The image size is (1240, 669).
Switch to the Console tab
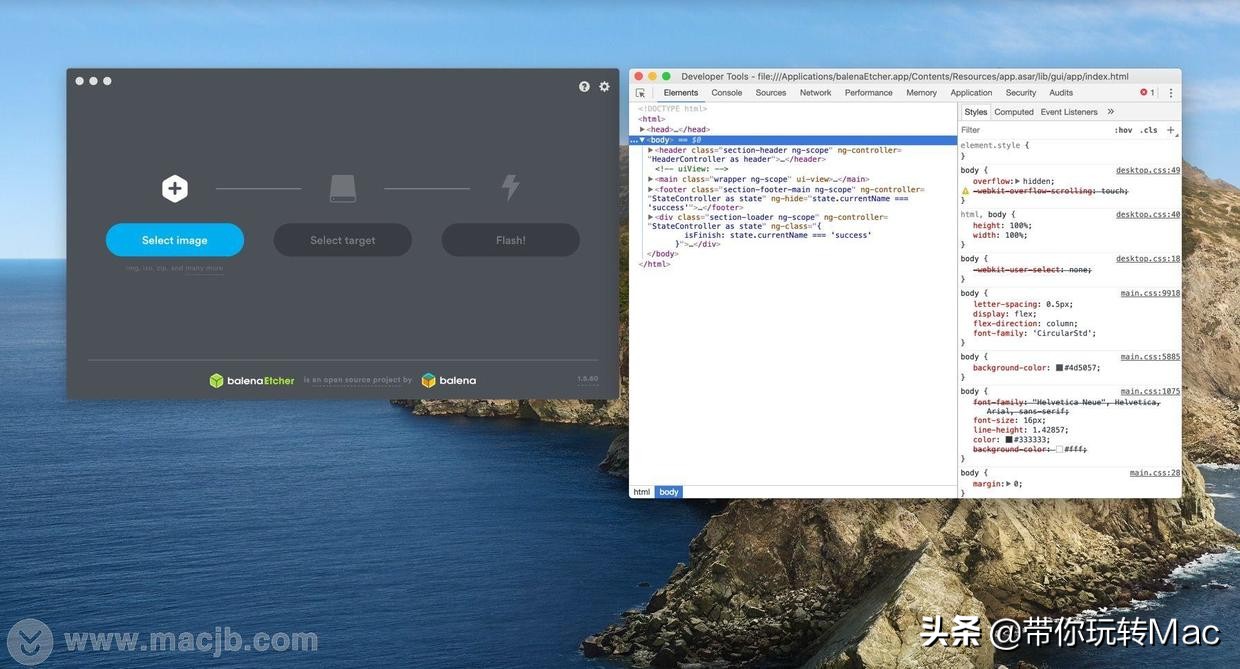coord(727,93)
